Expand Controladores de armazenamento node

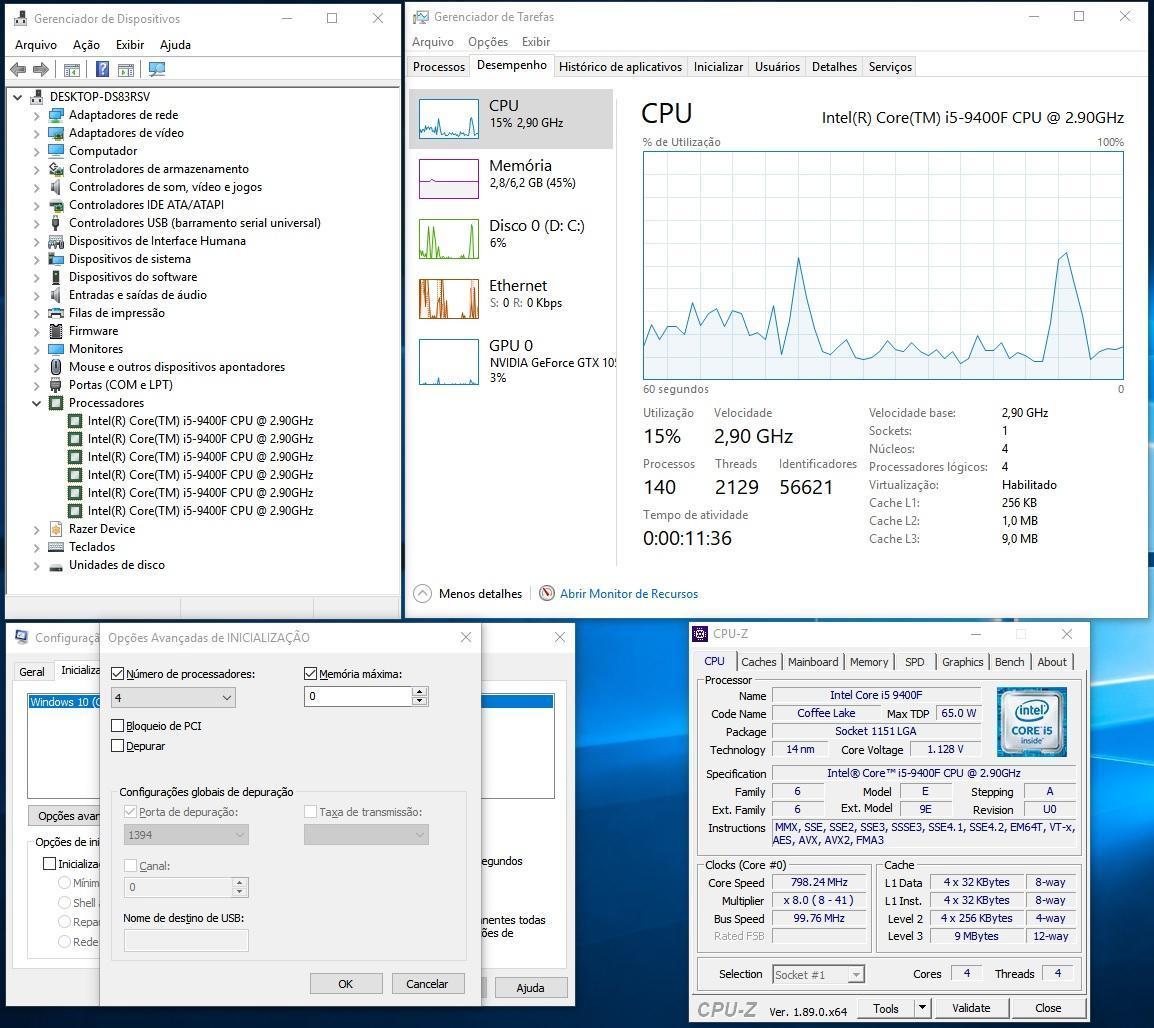click(x=36, y=169)
